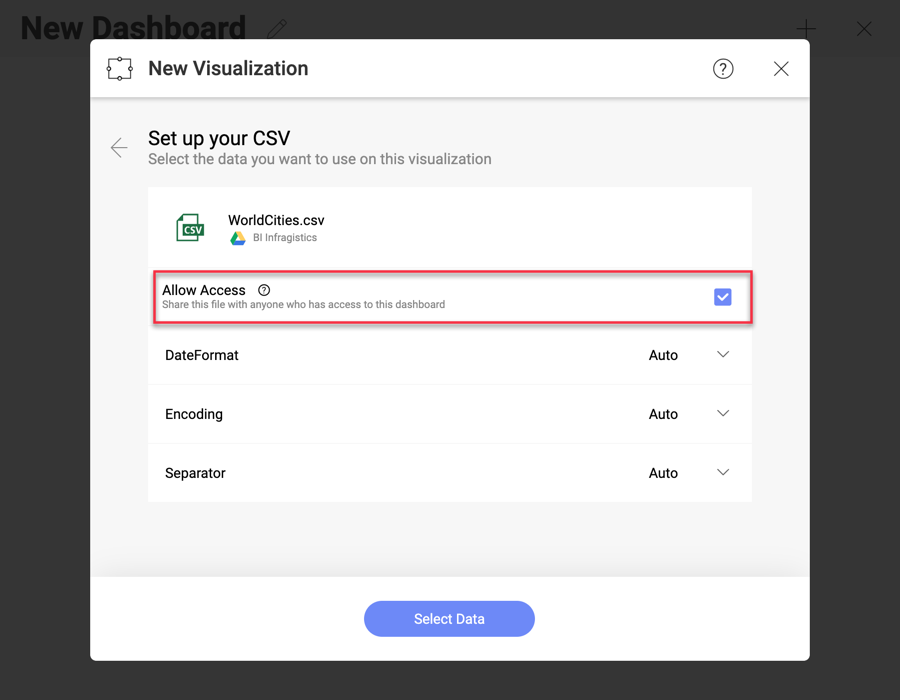Image resolution: width=900 pixels, height=700 pixels.
Task: Close the New Dashboard background window
Action: (864, 29)
